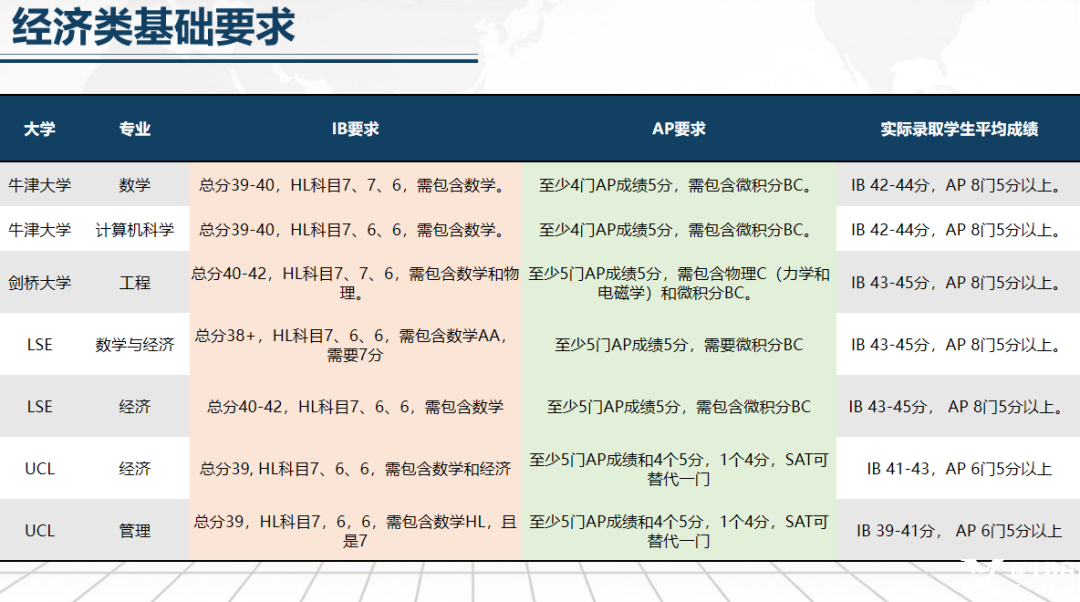Click the 'IB 41-43，AP 6门5分以上' cell
The width and height of the screenshot is (1080, 602).
[959, 468]
